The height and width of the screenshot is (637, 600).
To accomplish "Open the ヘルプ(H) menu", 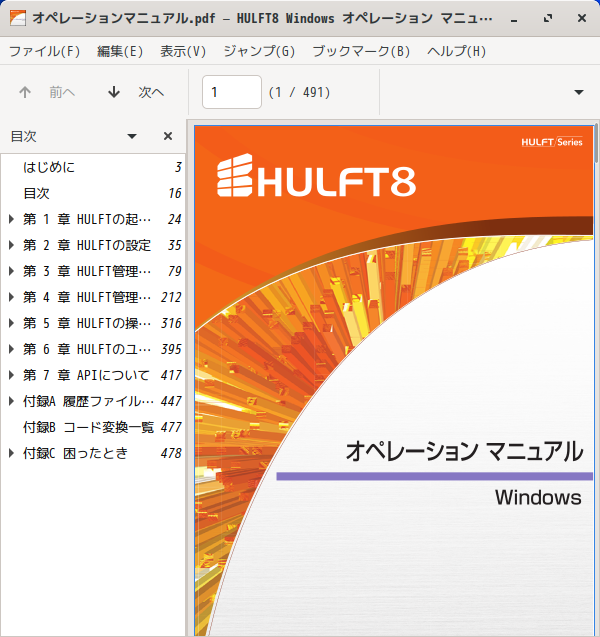I will (x=457, y=51).
